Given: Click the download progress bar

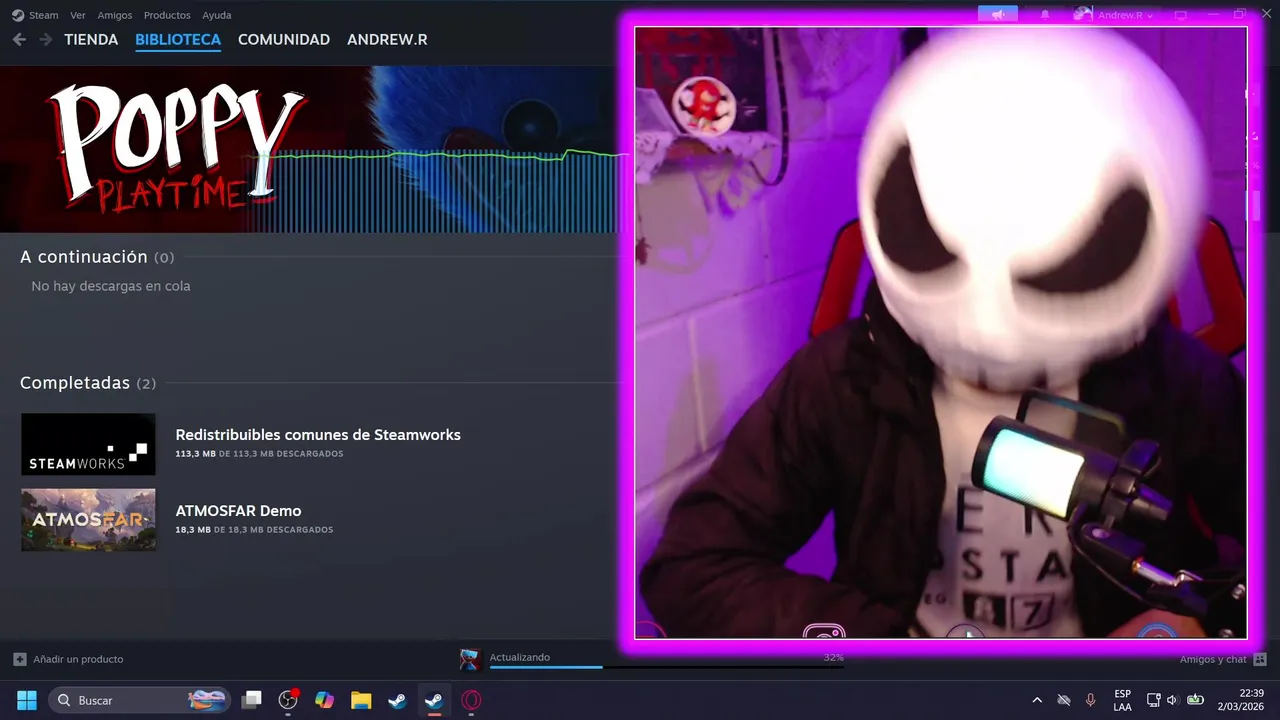Looking at the screenshot, I should 666,667.
